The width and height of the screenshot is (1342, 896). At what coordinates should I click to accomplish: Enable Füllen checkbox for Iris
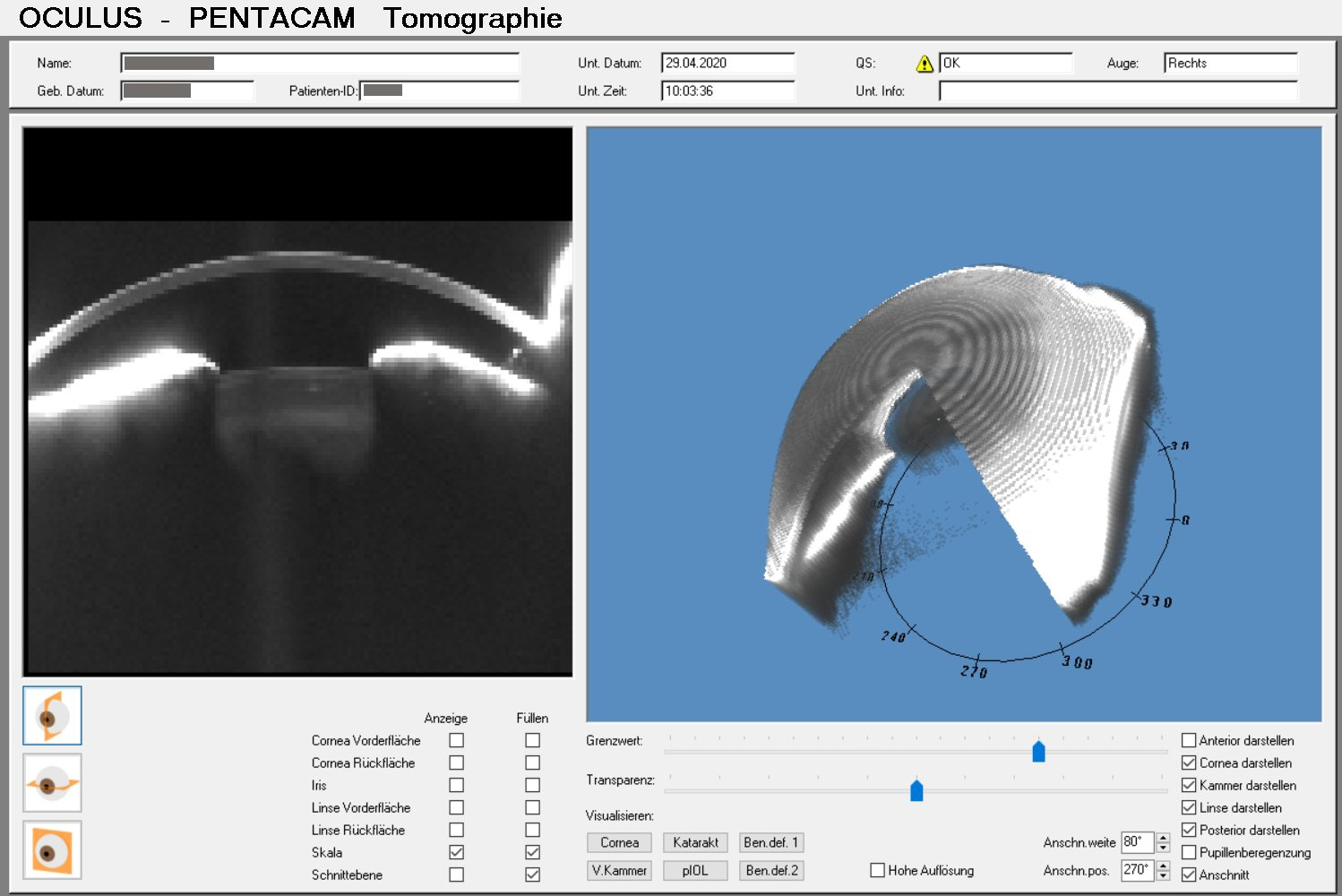533,785
